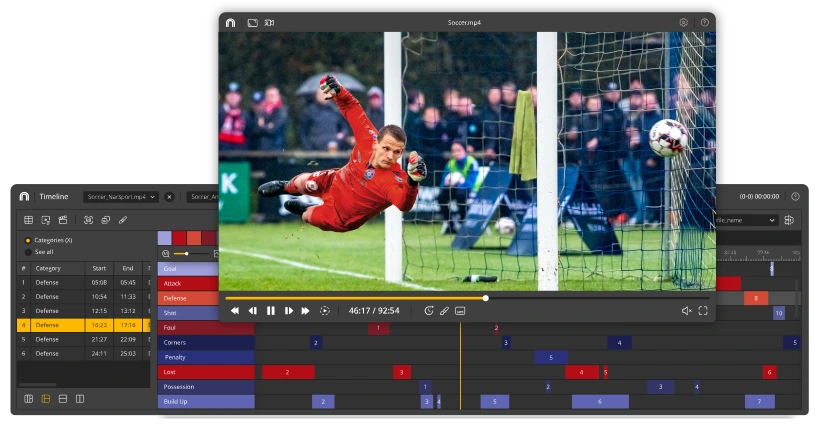Viewport: 819px width, 440px height.
Task: Mute the video audio
Action: [686, 311]
